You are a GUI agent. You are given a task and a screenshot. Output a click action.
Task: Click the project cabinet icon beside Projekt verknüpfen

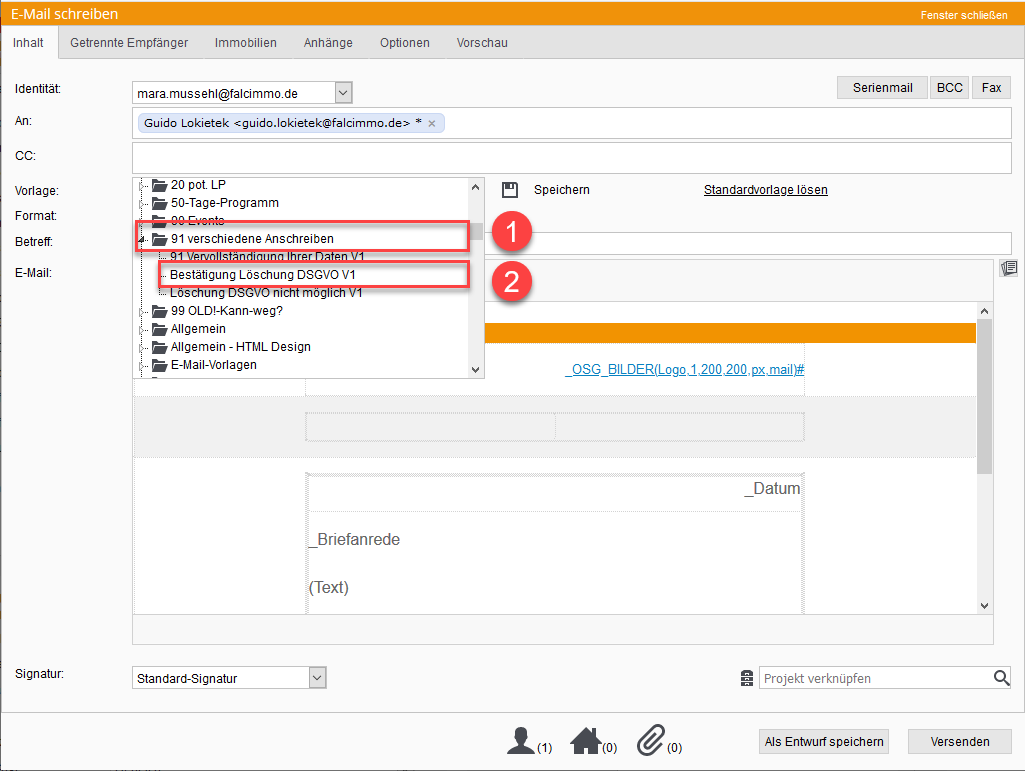(x=746, y=678)
